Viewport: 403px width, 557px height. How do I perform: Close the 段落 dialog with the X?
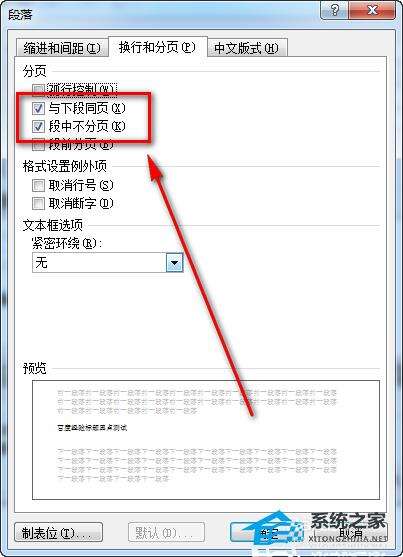372,10
